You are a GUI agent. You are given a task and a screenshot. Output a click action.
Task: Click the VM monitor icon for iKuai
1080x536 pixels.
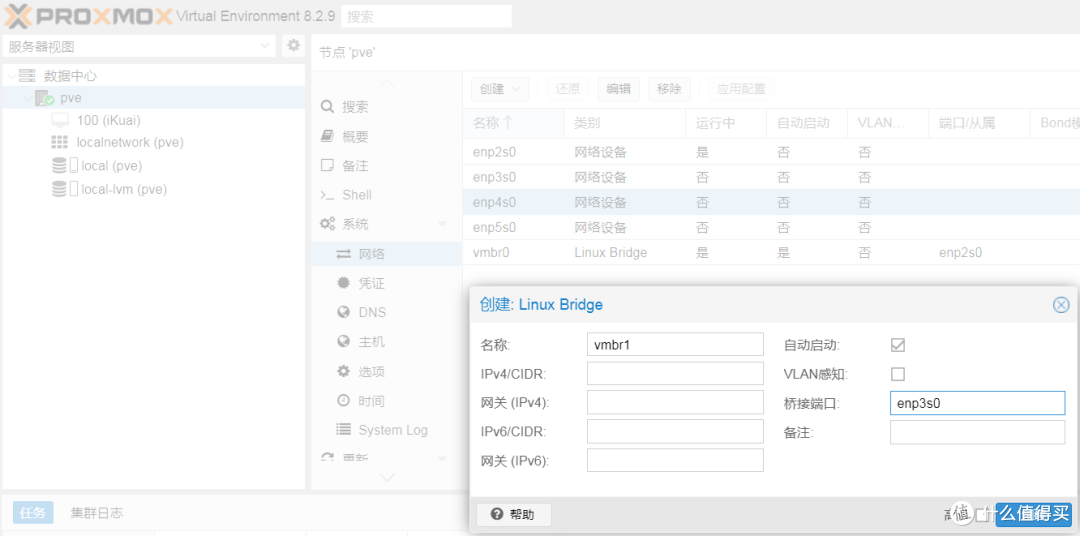(x=61, y=121)
